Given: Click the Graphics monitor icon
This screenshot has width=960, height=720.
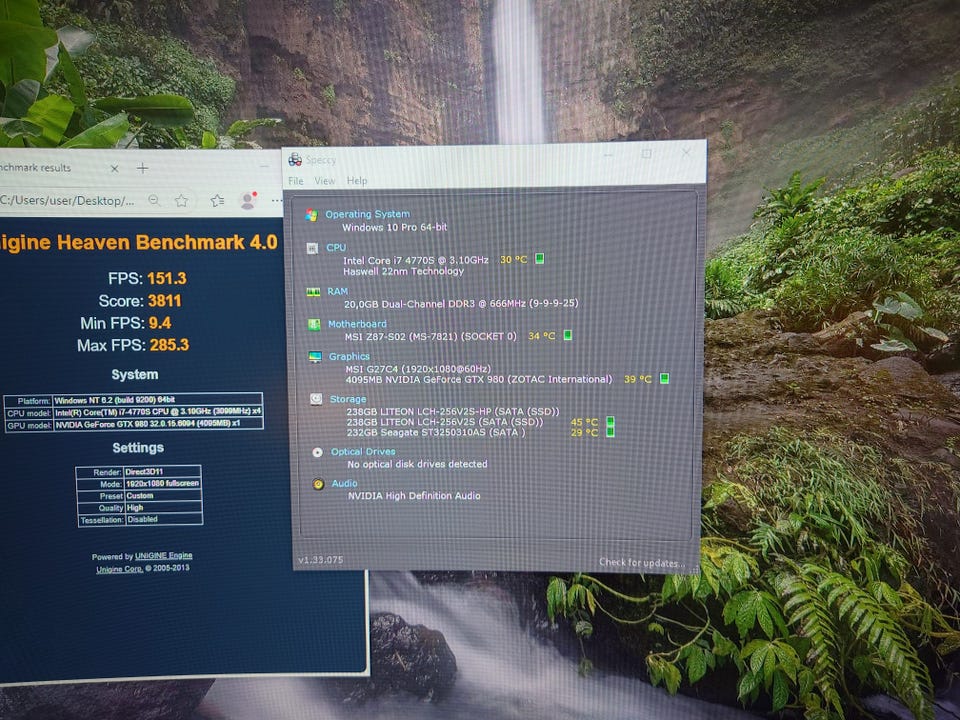Looking at the screenshot, I should point(314,356).
